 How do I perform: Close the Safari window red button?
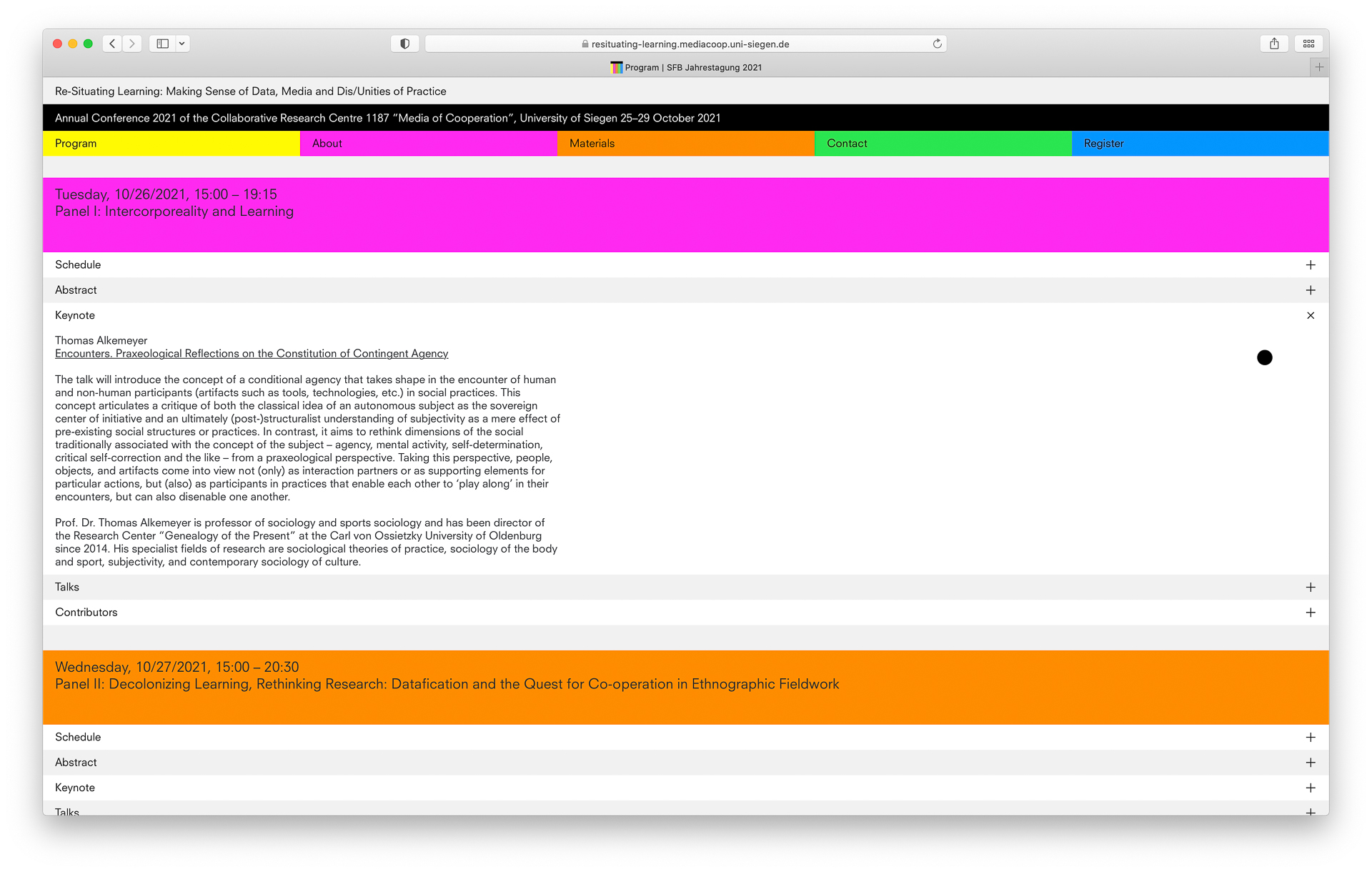57,44
